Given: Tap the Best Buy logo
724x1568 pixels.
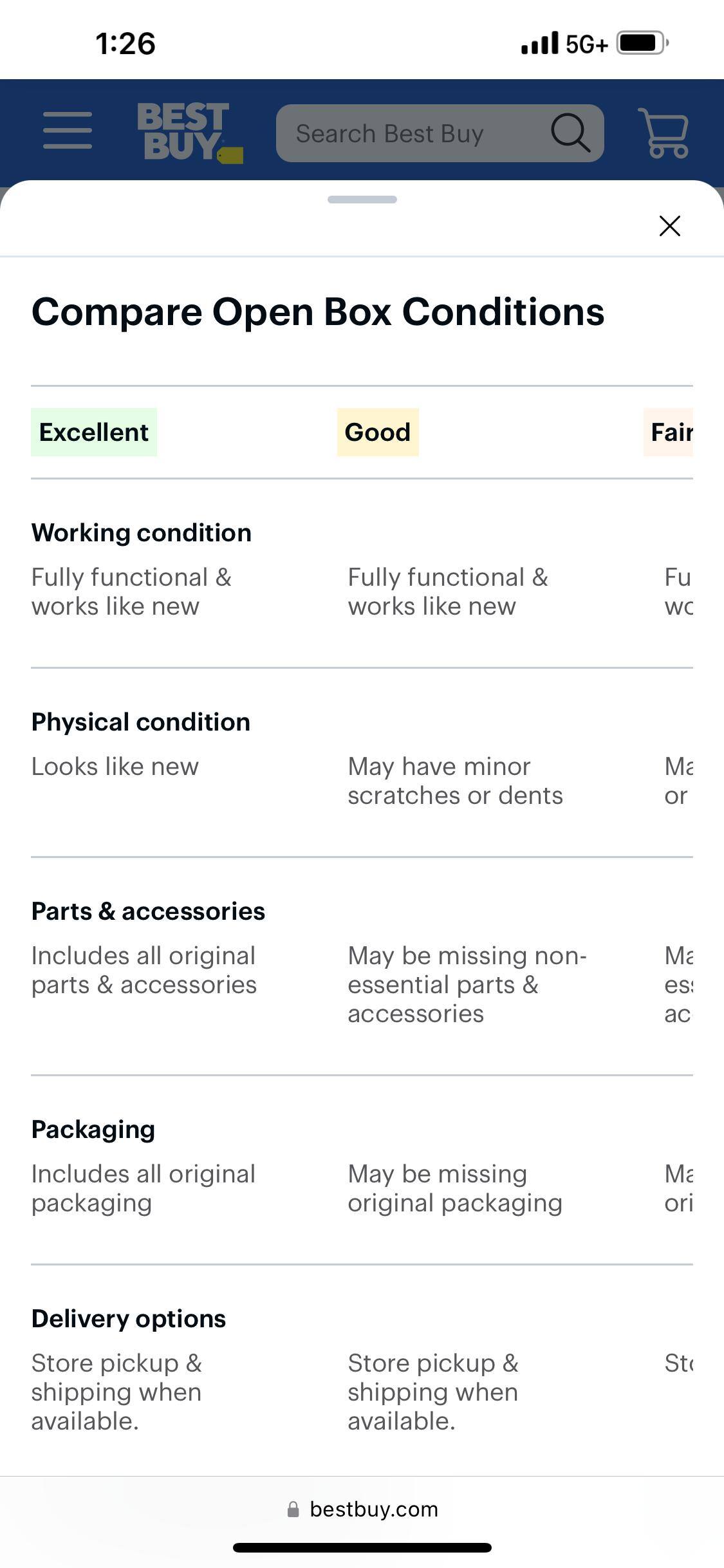Looking at the screenshot, I should pos(189,133).
